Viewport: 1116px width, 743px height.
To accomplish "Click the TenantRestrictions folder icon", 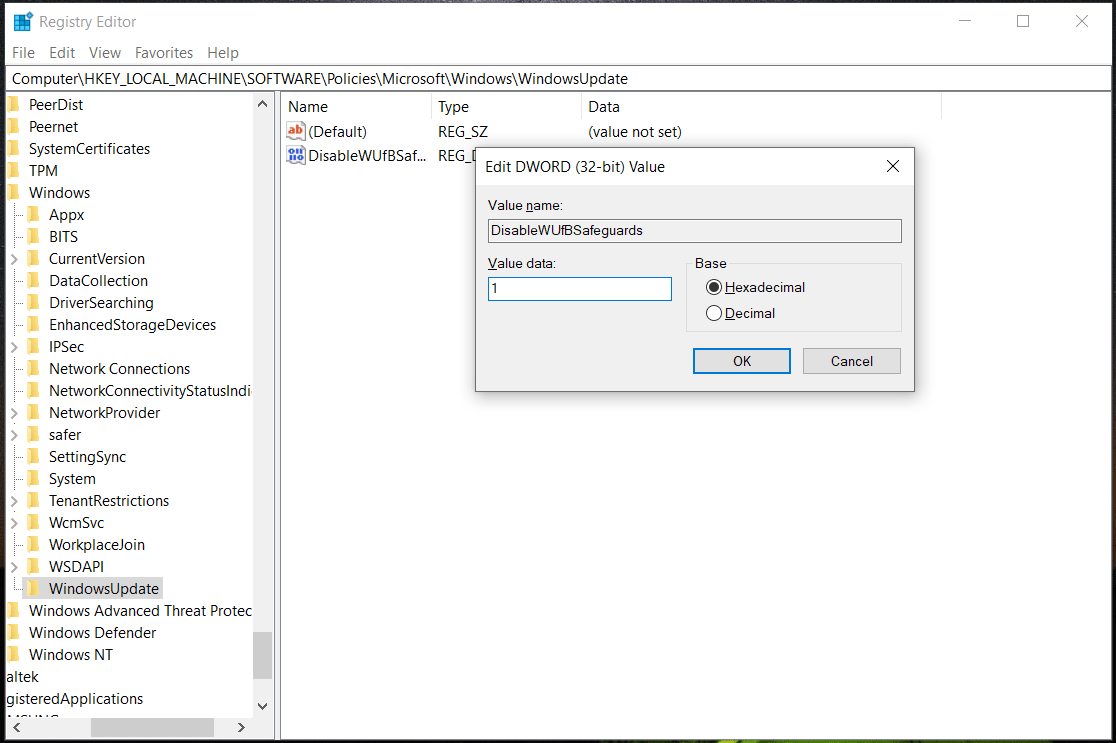I will pyautogui.click(x=33, y=502).
